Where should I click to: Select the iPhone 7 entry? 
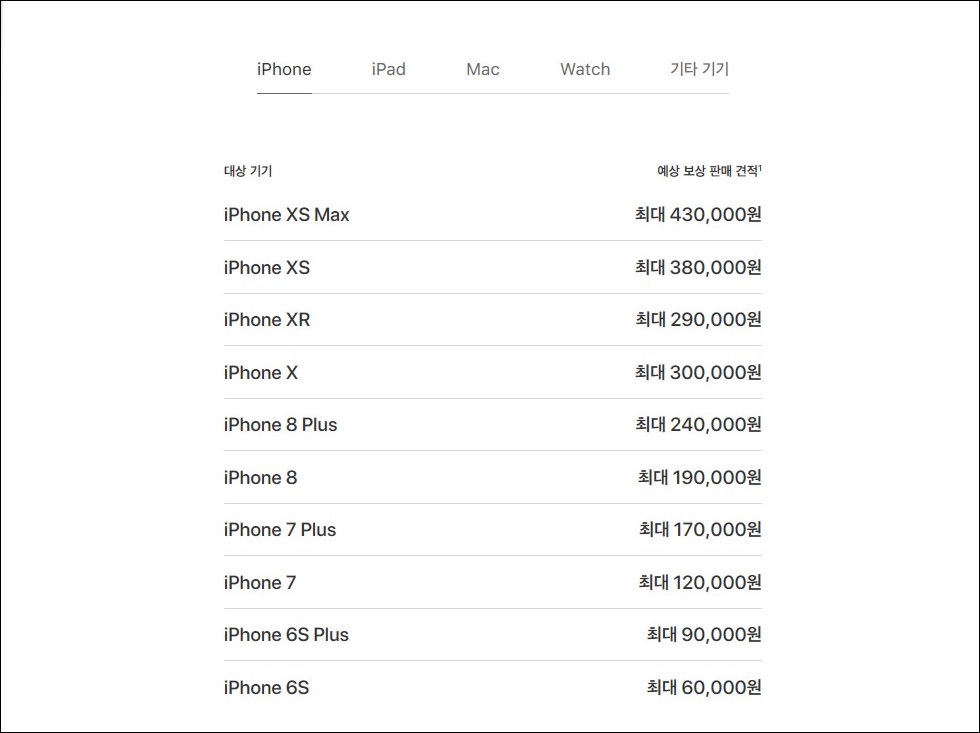tap(260, 582)
